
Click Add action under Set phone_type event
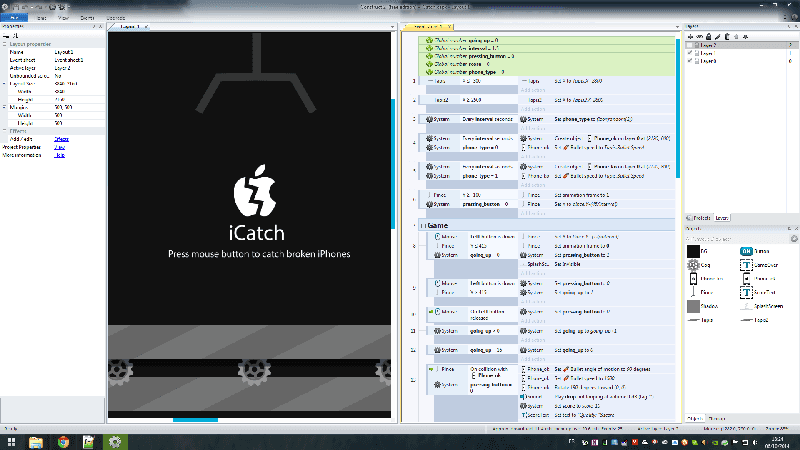(x=533, y=128)
